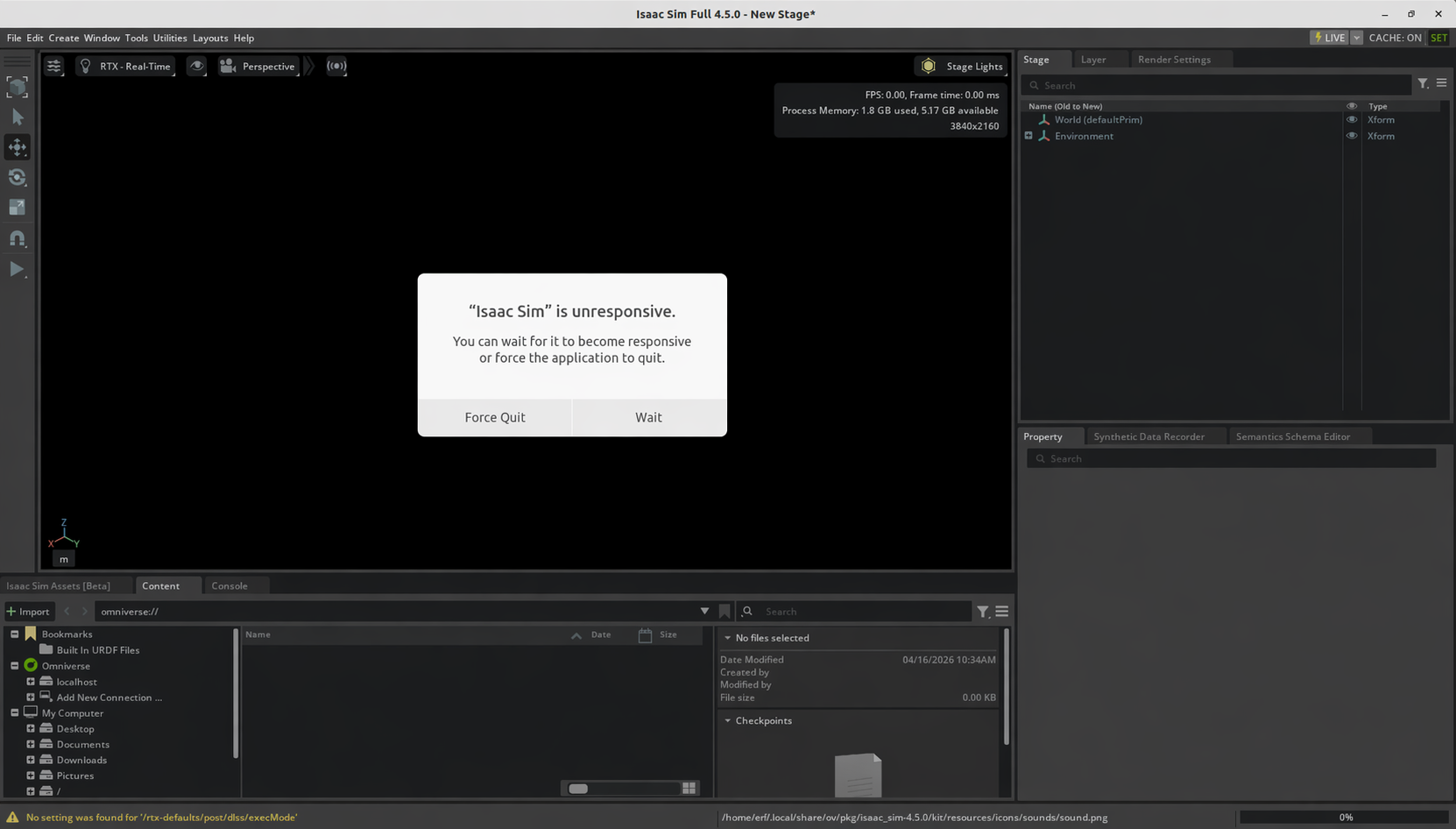This screenshot has height=829, width=1456.
Task: Toggle the LIVE session button
Action: (x=1329, y=38)
